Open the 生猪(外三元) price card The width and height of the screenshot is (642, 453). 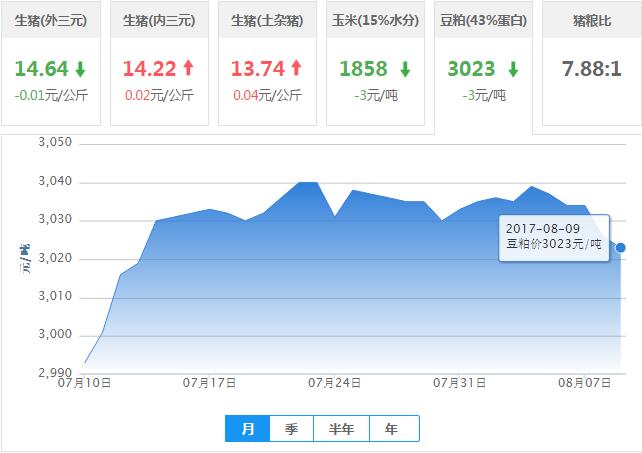click(51, 63)
